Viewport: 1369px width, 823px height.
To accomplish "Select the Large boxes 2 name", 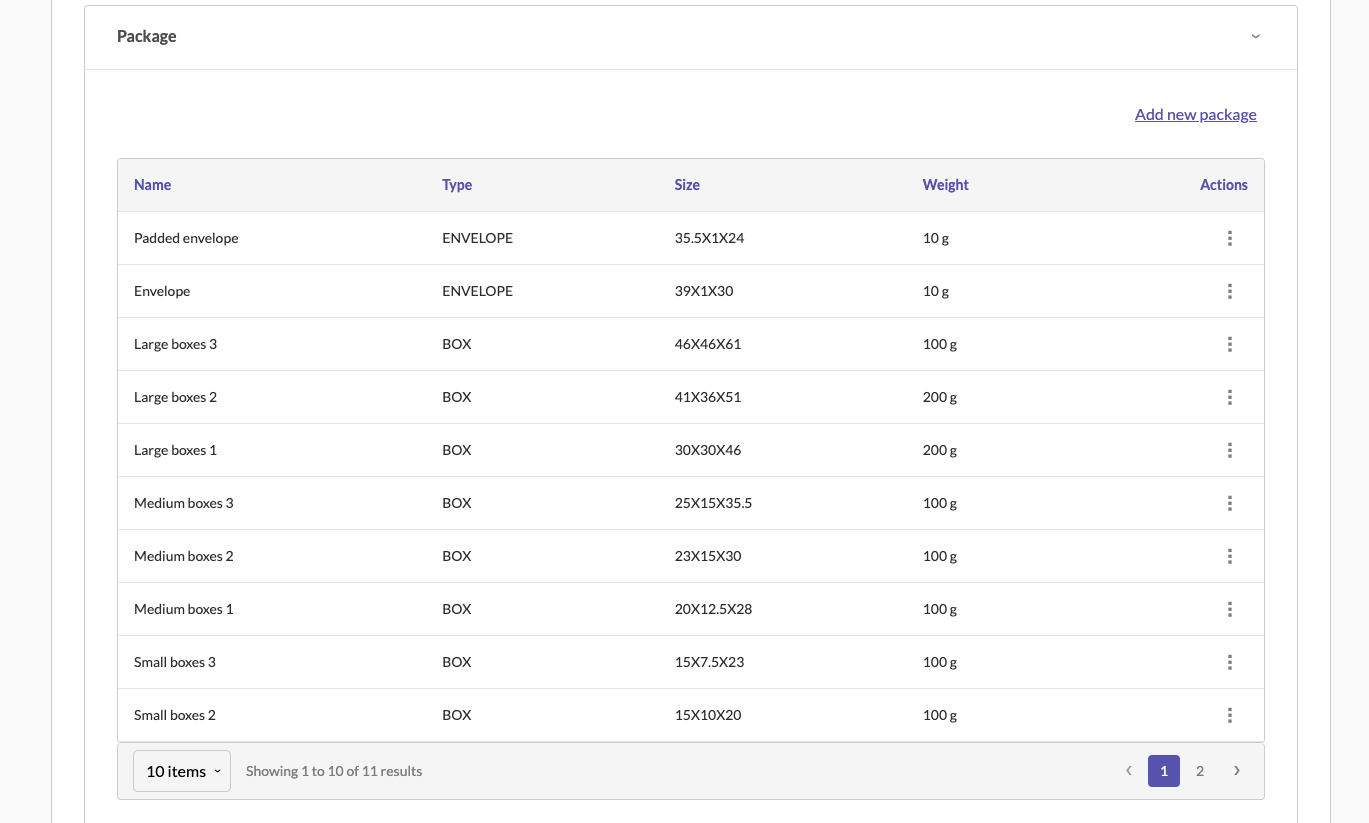I will click(x=175, y=397).
